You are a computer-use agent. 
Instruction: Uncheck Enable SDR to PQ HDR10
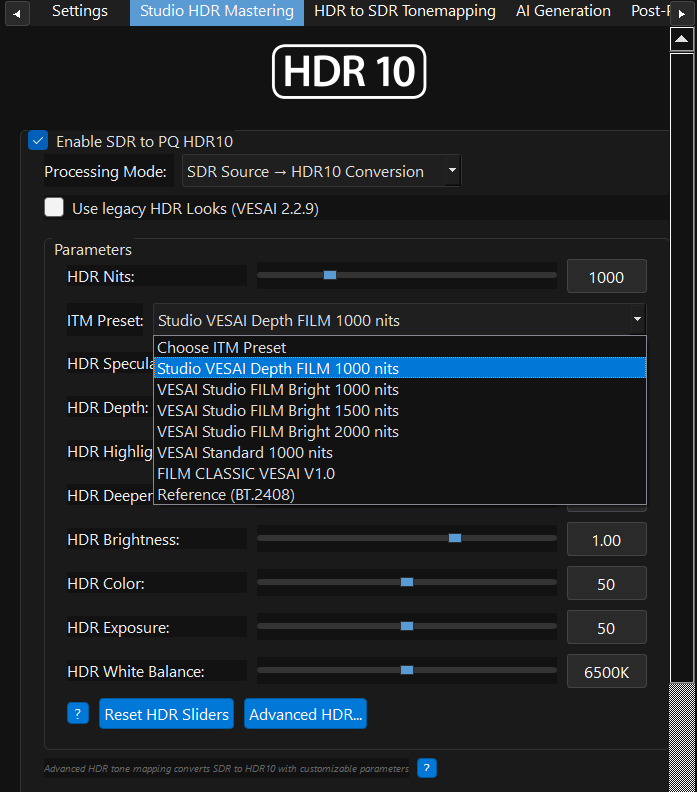(x=38, y=140)
